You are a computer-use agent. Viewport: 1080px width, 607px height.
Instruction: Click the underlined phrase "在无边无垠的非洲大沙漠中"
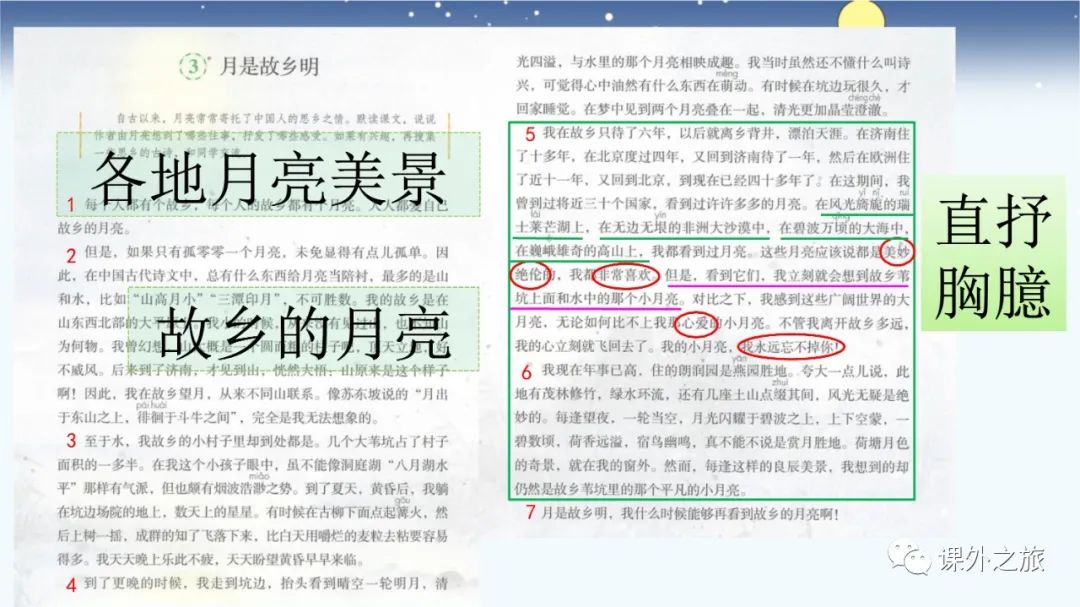(x=683, y=227)
